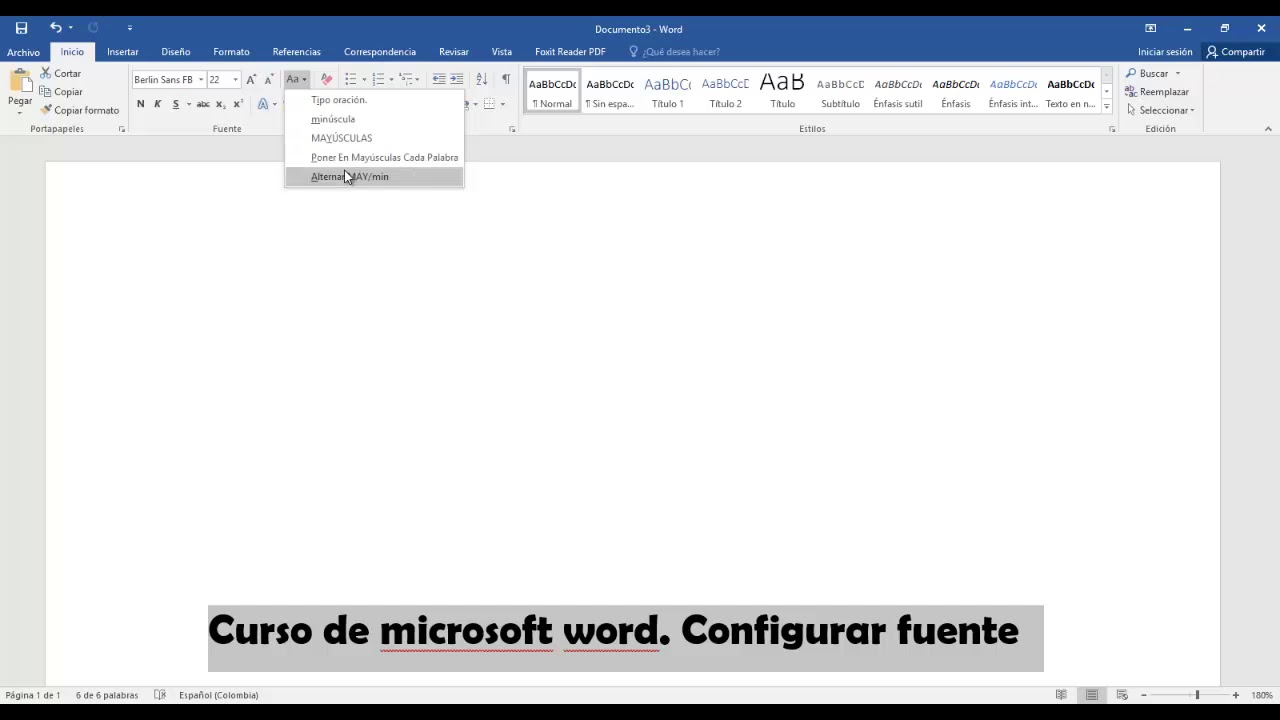Open the Aa change case dropdown button
The width and height of the screenshot is (1280, 720).
point(297,79)
